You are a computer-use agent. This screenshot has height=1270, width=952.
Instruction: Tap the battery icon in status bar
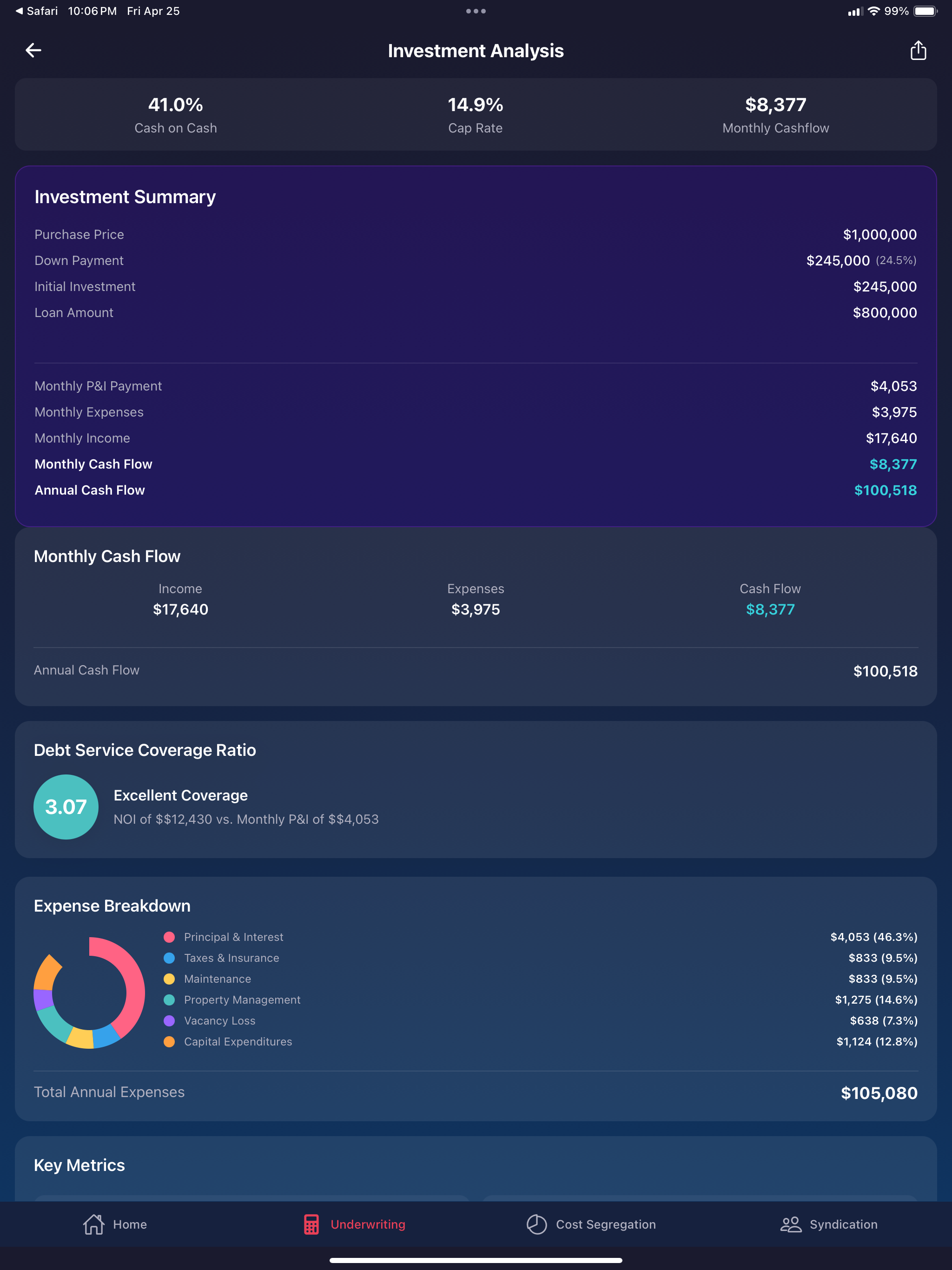coord(925,11)
